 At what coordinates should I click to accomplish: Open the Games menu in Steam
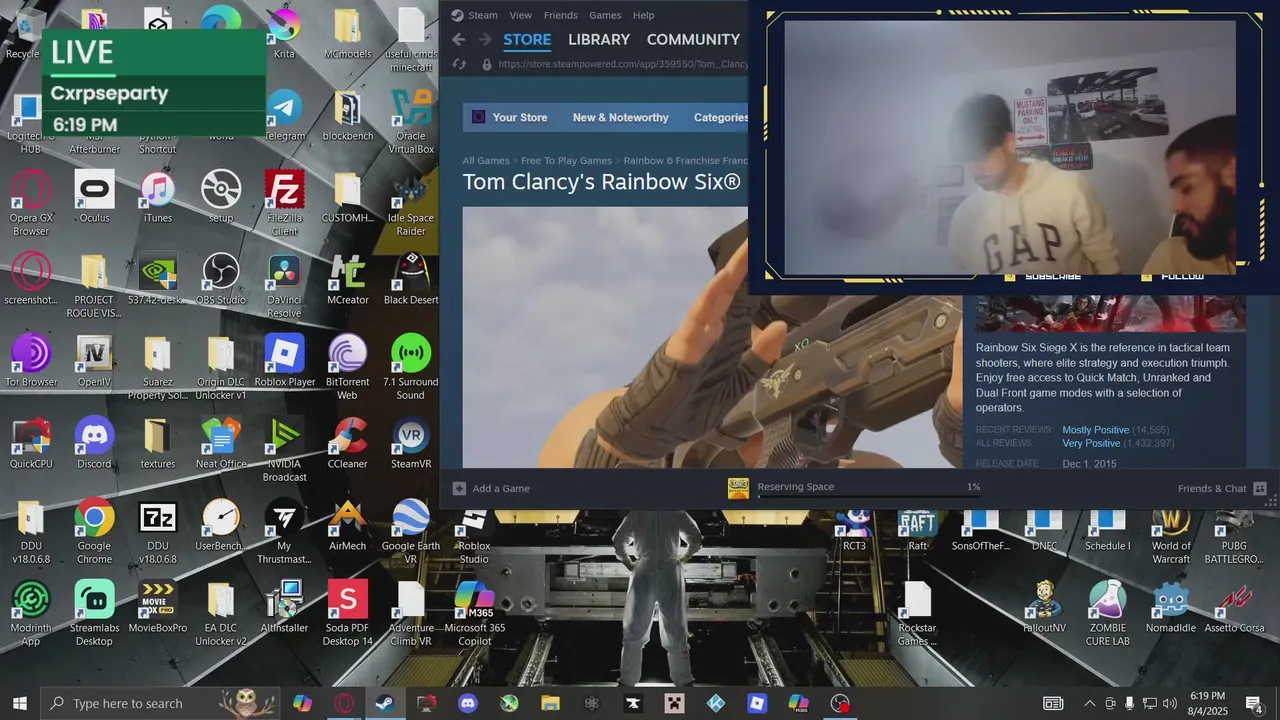(605, 15)
